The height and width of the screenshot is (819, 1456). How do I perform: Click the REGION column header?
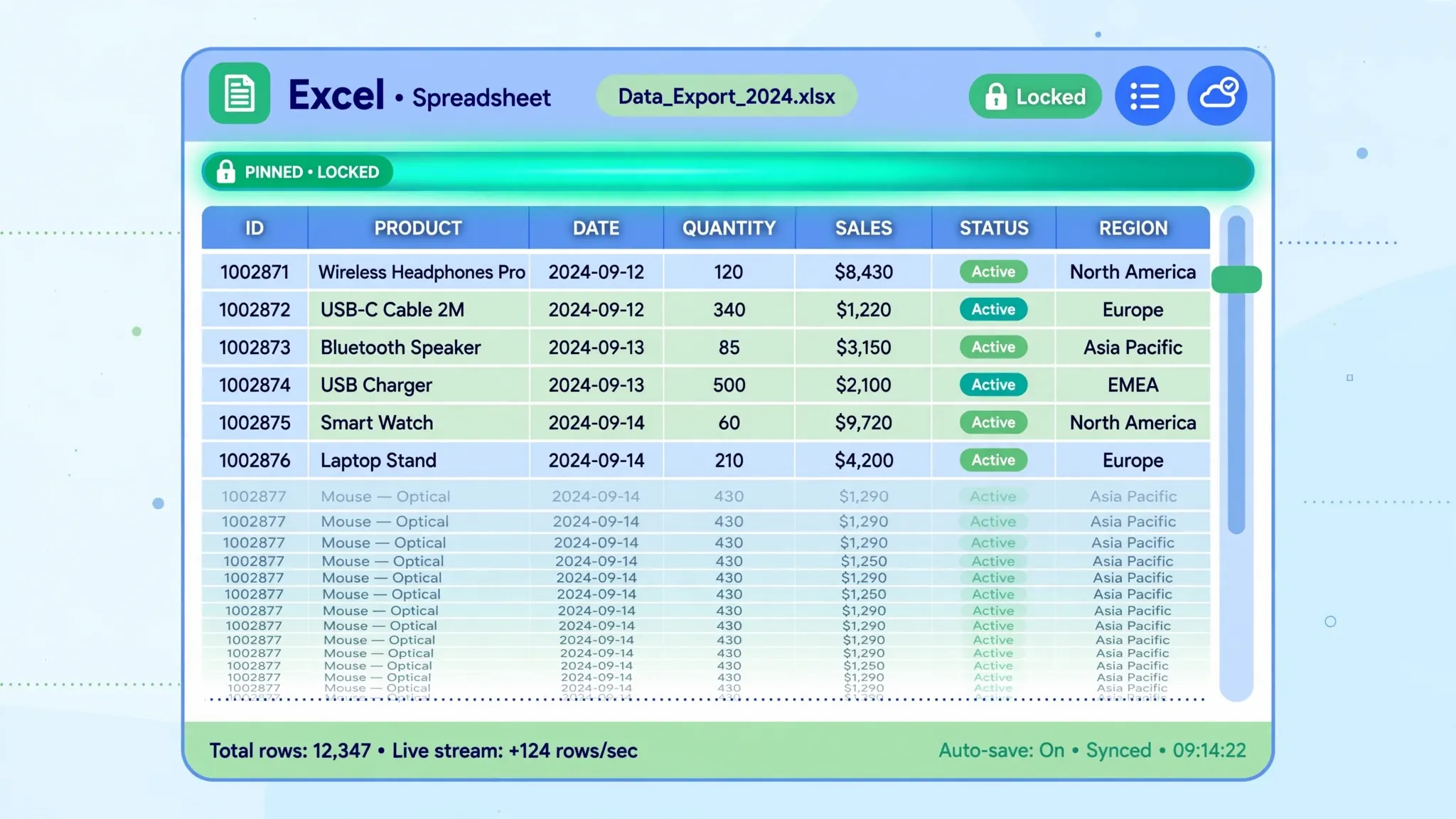pyautogui.click(x=1133, y=227)
